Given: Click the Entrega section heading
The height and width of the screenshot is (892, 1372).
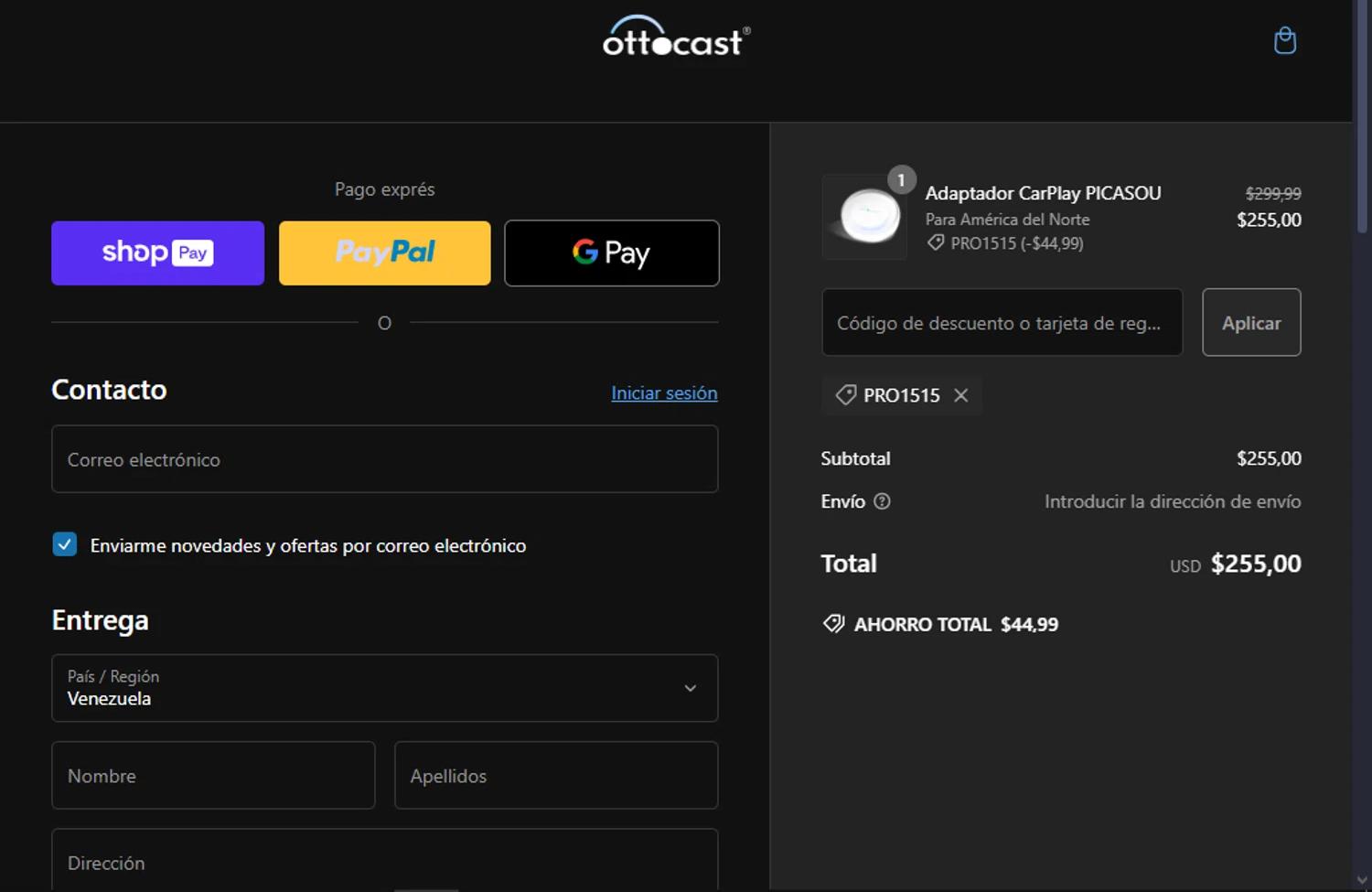Looking at the screenshot, I should (100, 620).
